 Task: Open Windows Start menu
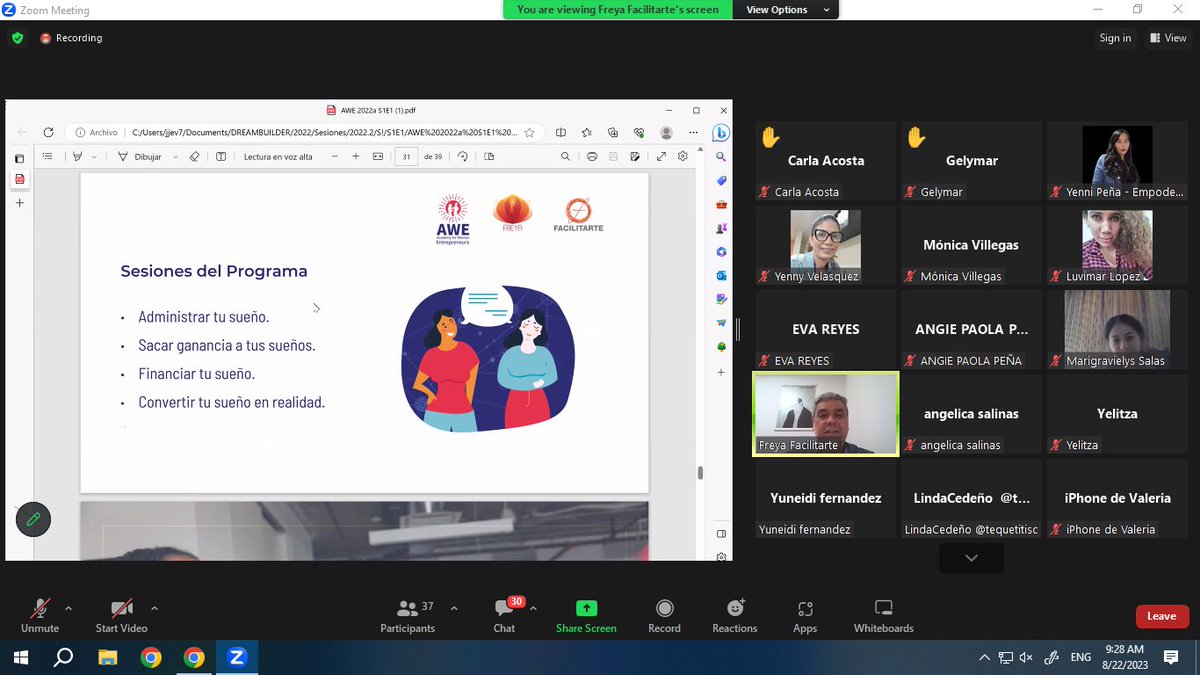point(20,657)
